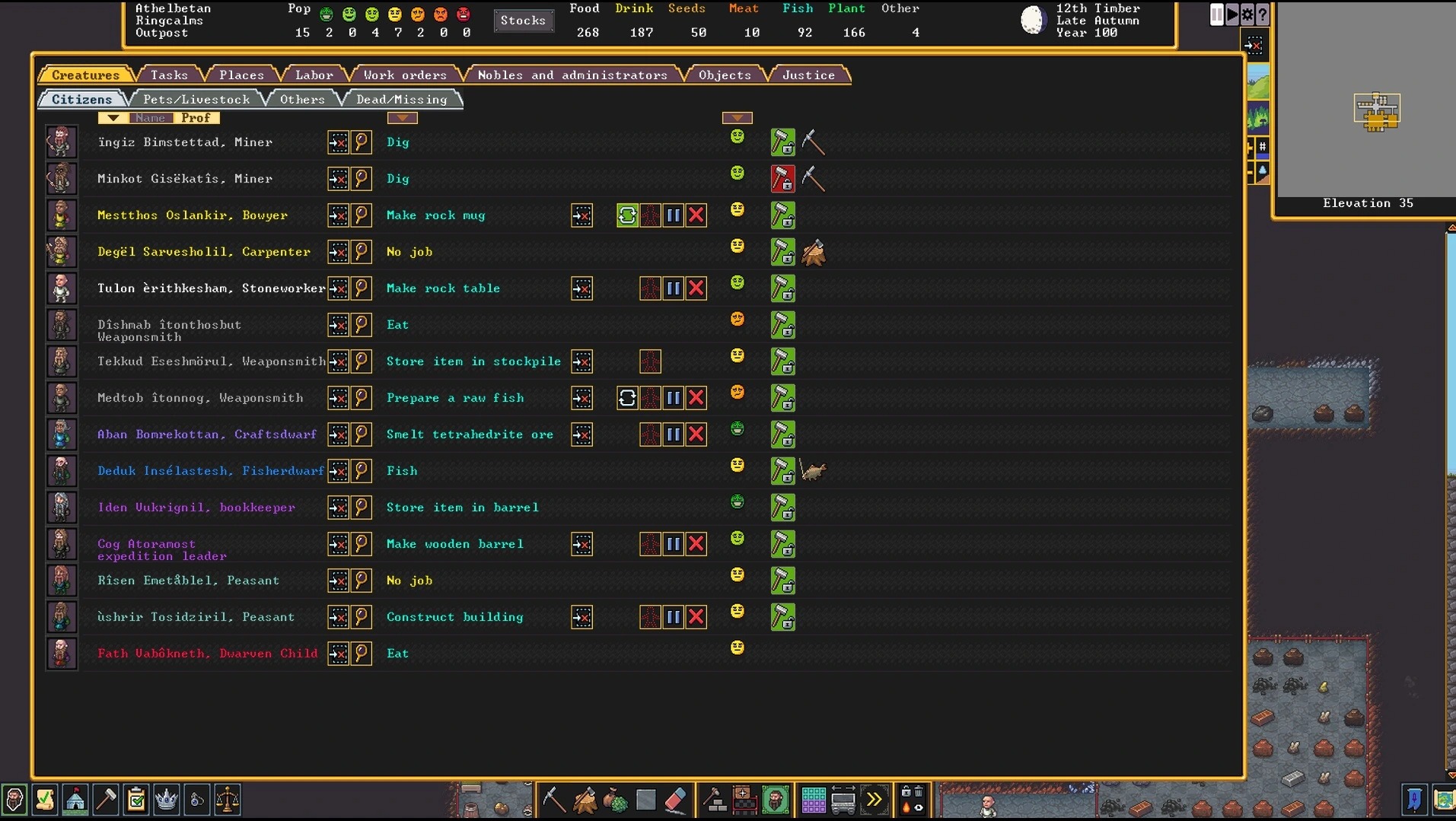Switch to the Pets/Livestock subtab
Viewport: 1456px width, 821px height.
[196, 99]
